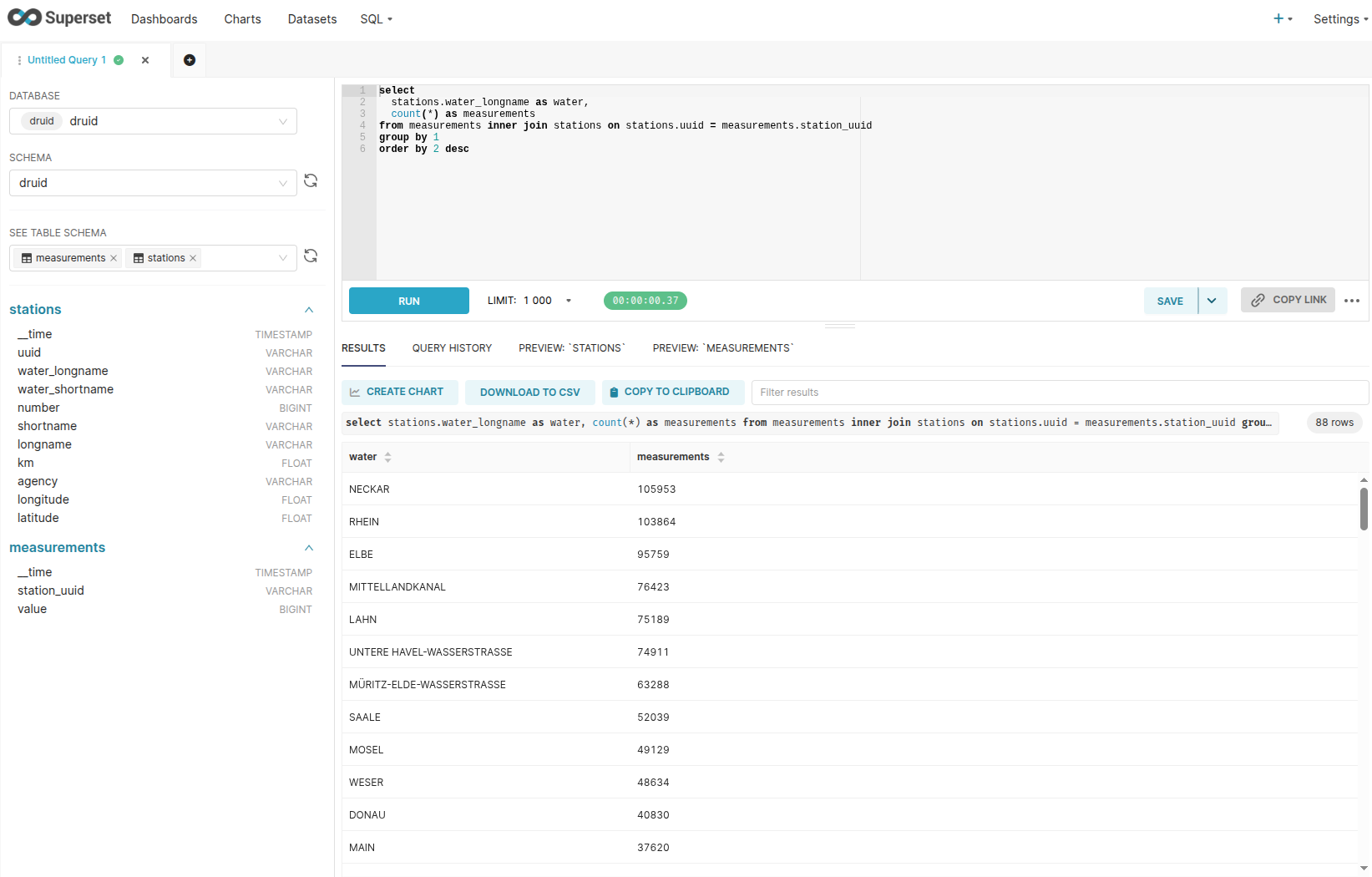
Task: Click the Superset logo
Action: pyautogui.click(x=59, y=18)
